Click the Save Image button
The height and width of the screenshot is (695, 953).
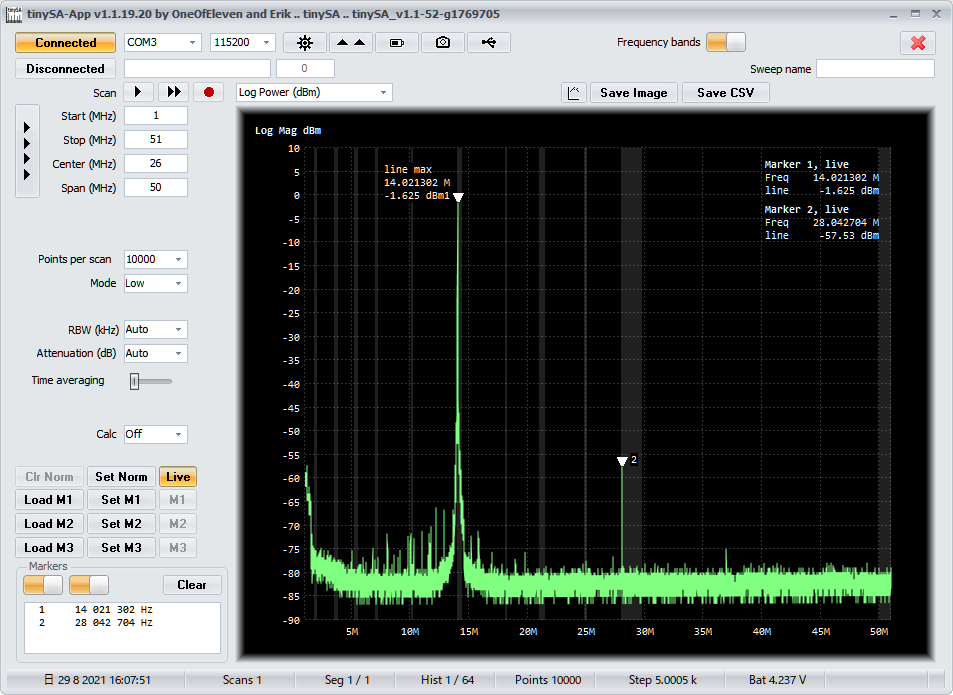click(634, 93)
